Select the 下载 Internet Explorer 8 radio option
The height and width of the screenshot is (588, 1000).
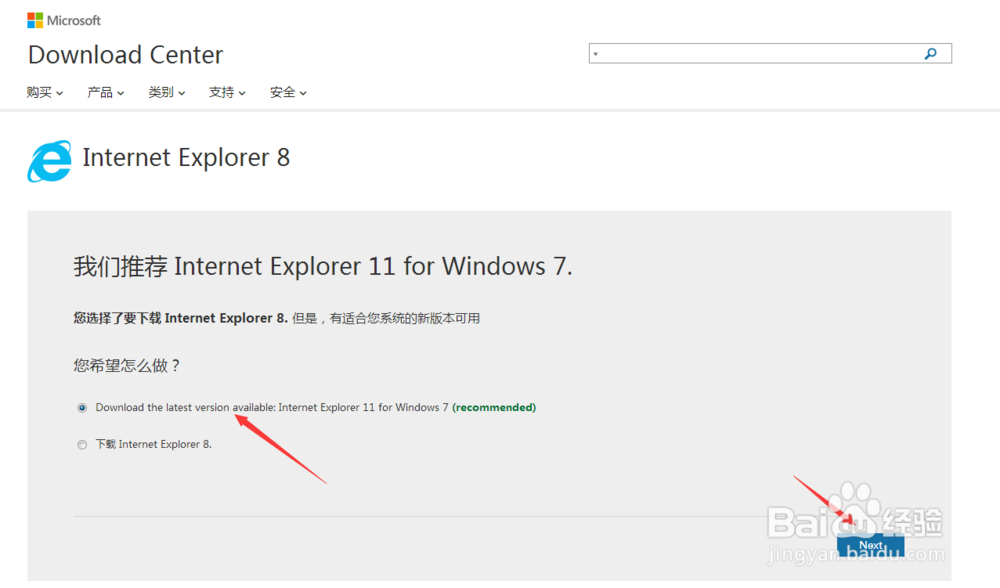82,445
